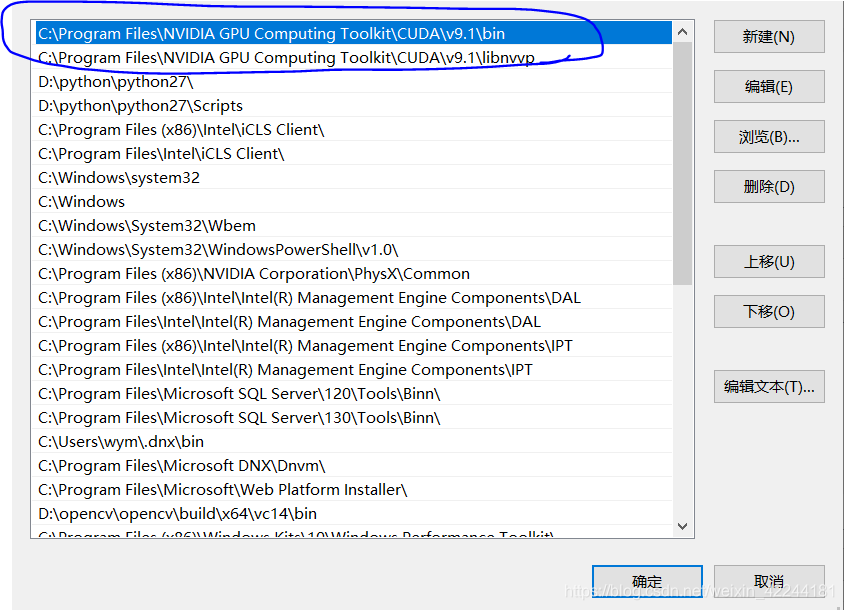The height and width of the screenshot is (610, 844).
Task: Select the WindowsPowerShell\v1.0\ entry
Action: [x=354, y=249]
